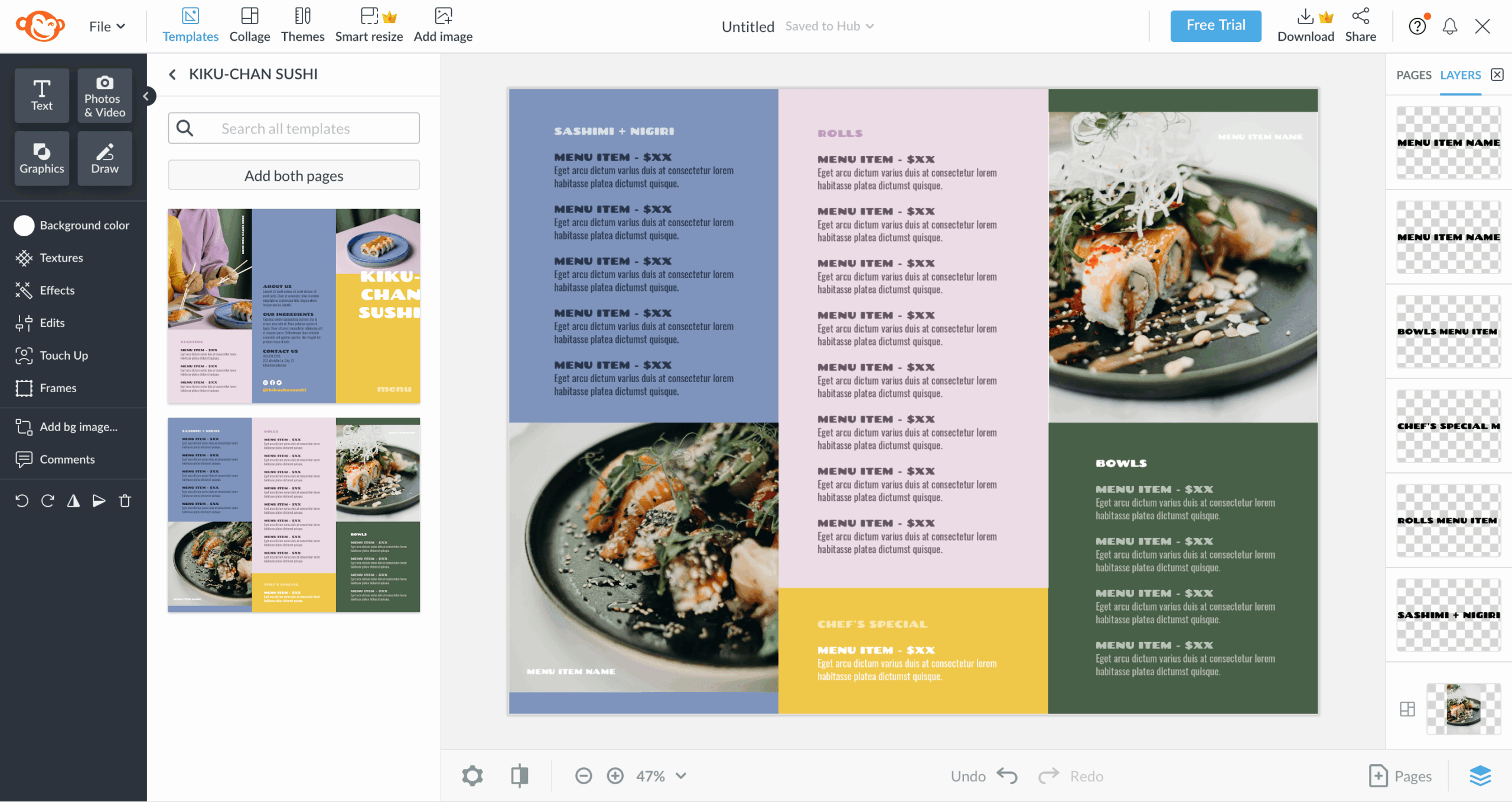Select CHEF'S SPECIAL layer thumbnail
1512x802 pixels.
[1448, 426]
